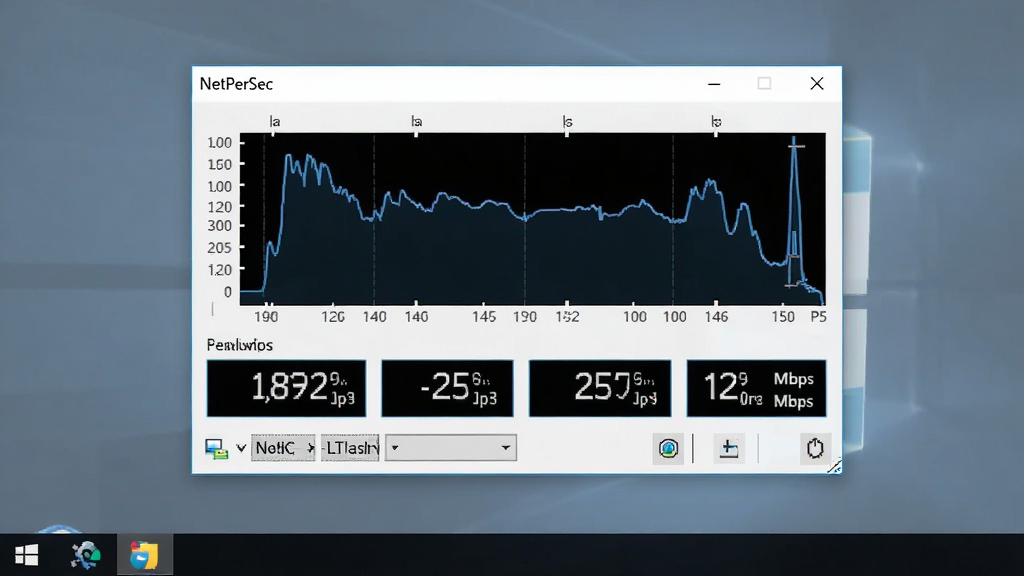
Task: Open the folder app in taskbar
Action: pyautogui.click(x=144, y=556)
